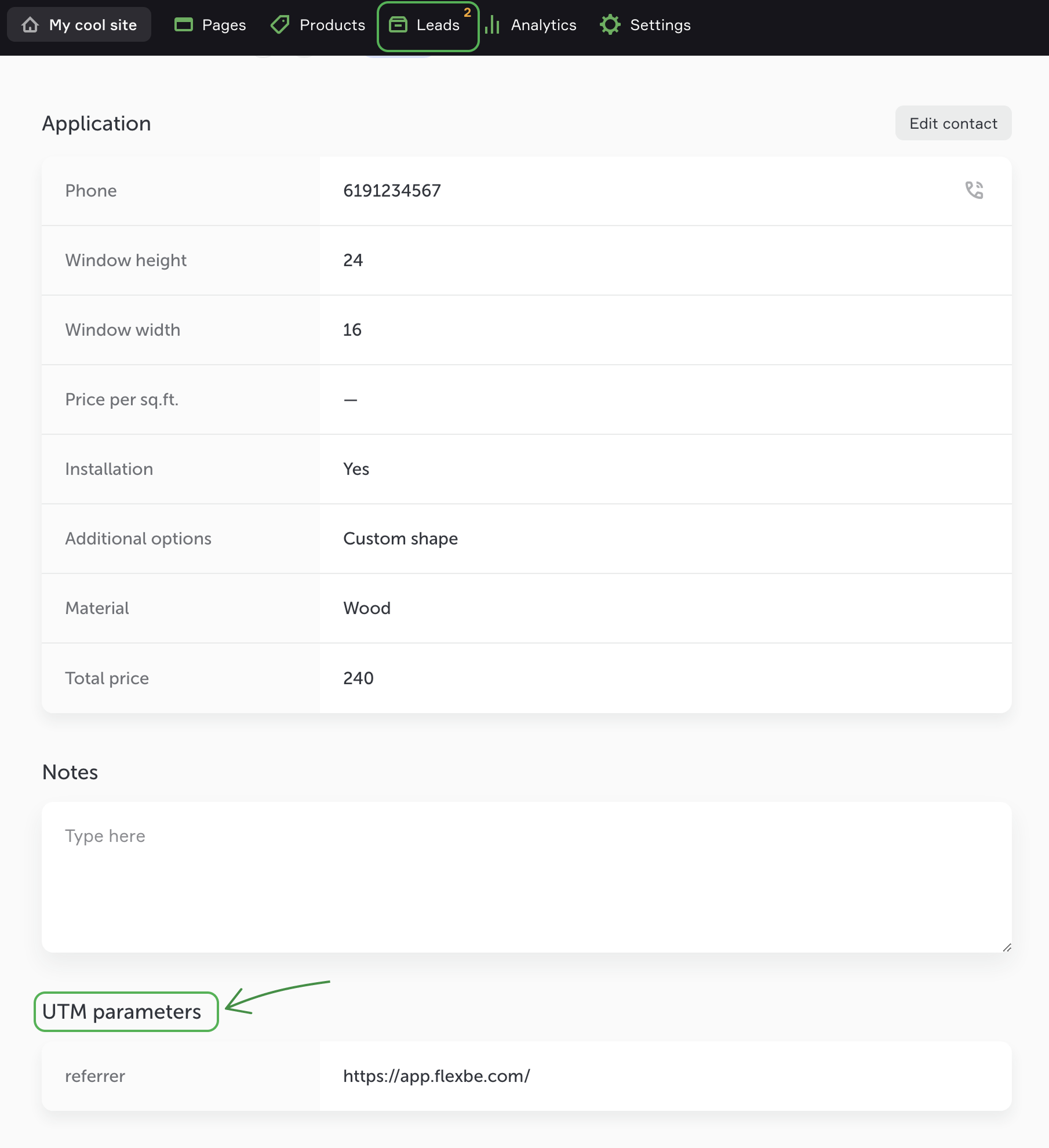This screenshot has height=1148, width=1049.
Task: Call the lead using the phone icon
Action: click(x=974, y=190)
